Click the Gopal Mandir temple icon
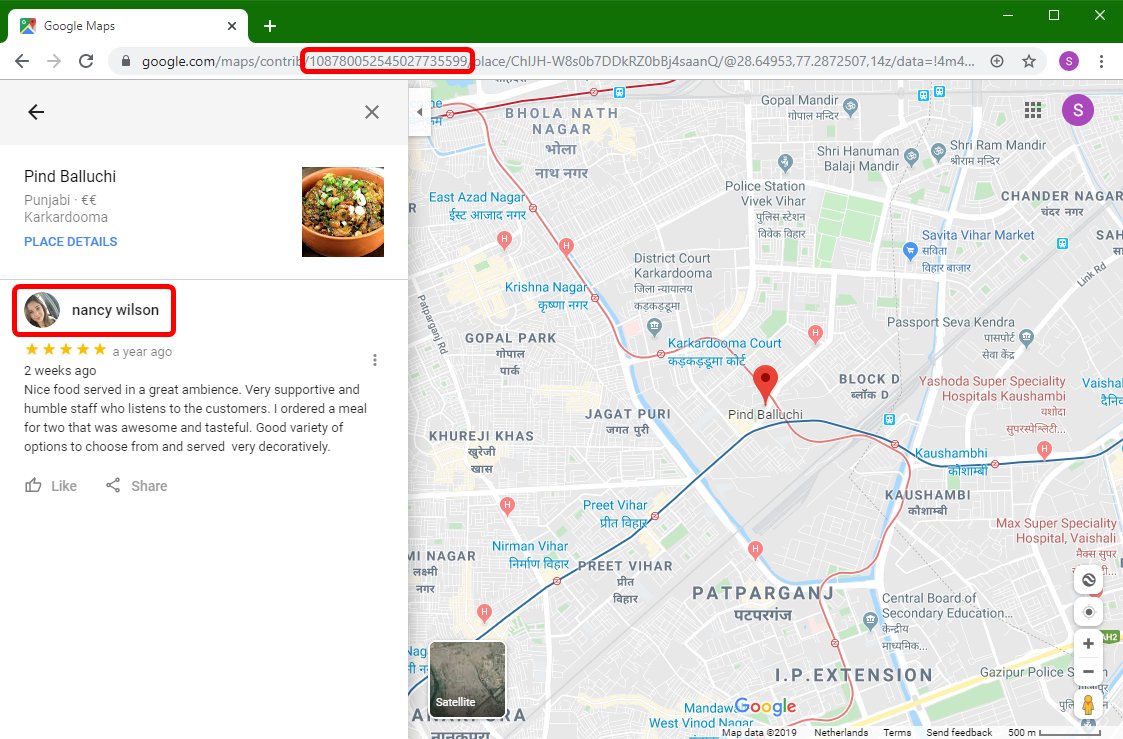Image resolution: width=1123 pixels, height=739 pixels. pos(850,107)
